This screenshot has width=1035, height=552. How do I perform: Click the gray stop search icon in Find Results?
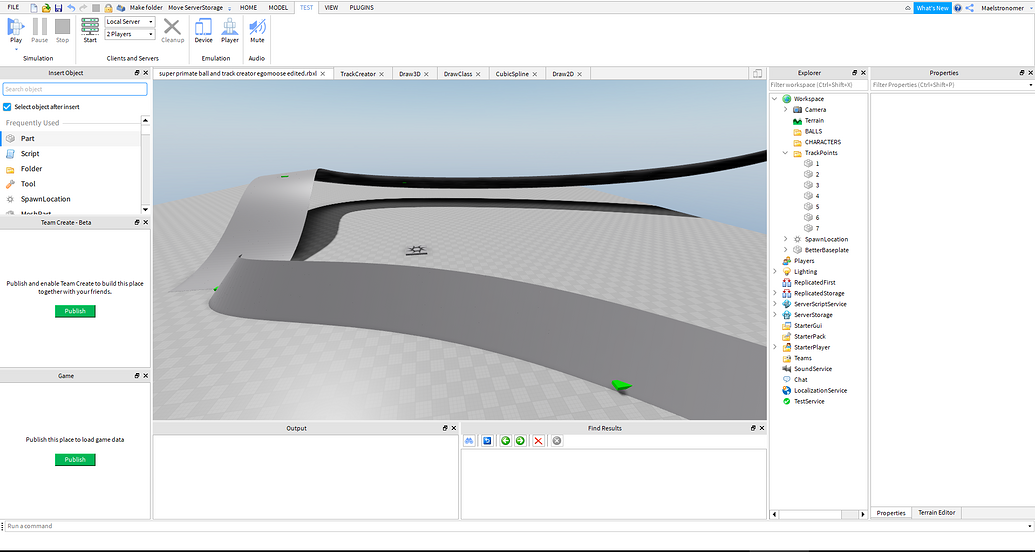[556, 440]
